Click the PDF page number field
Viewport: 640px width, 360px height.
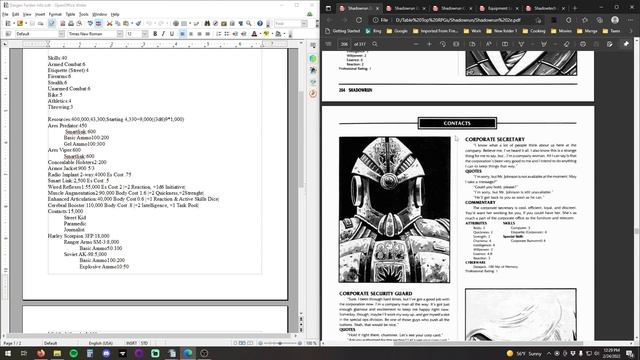(344, 44)
